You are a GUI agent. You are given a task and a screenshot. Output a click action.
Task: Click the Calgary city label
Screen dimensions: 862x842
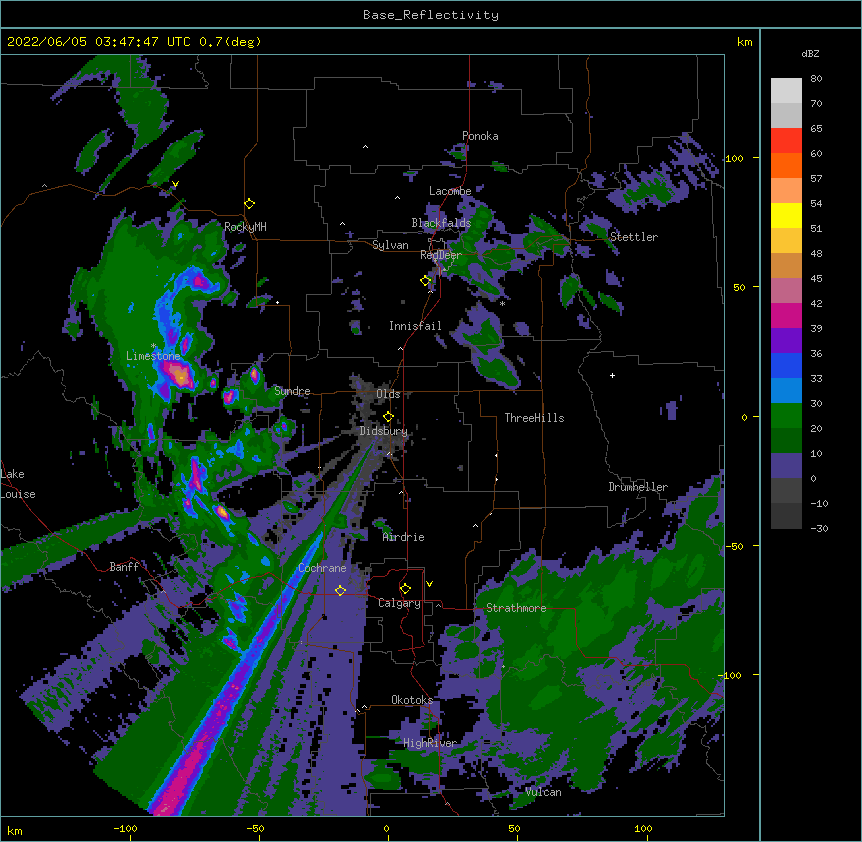(399, 603)
